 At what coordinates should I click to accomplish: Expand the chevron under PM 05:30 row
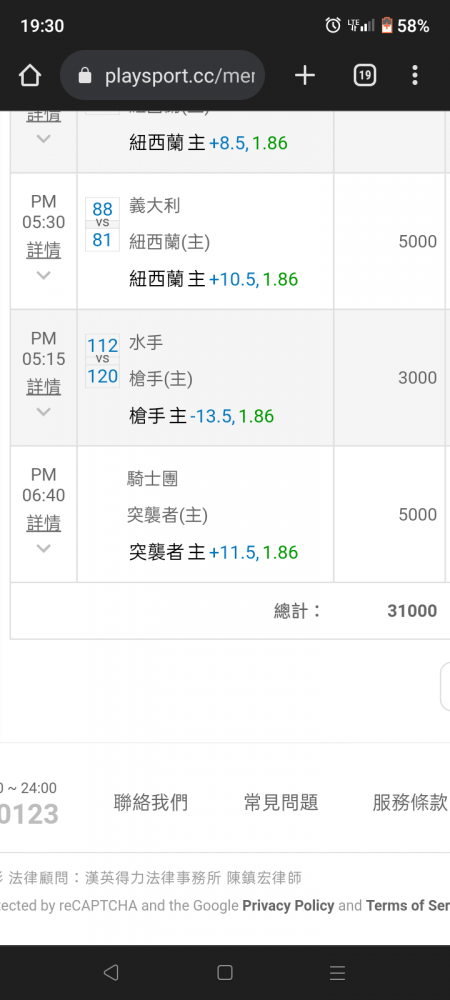43,276
